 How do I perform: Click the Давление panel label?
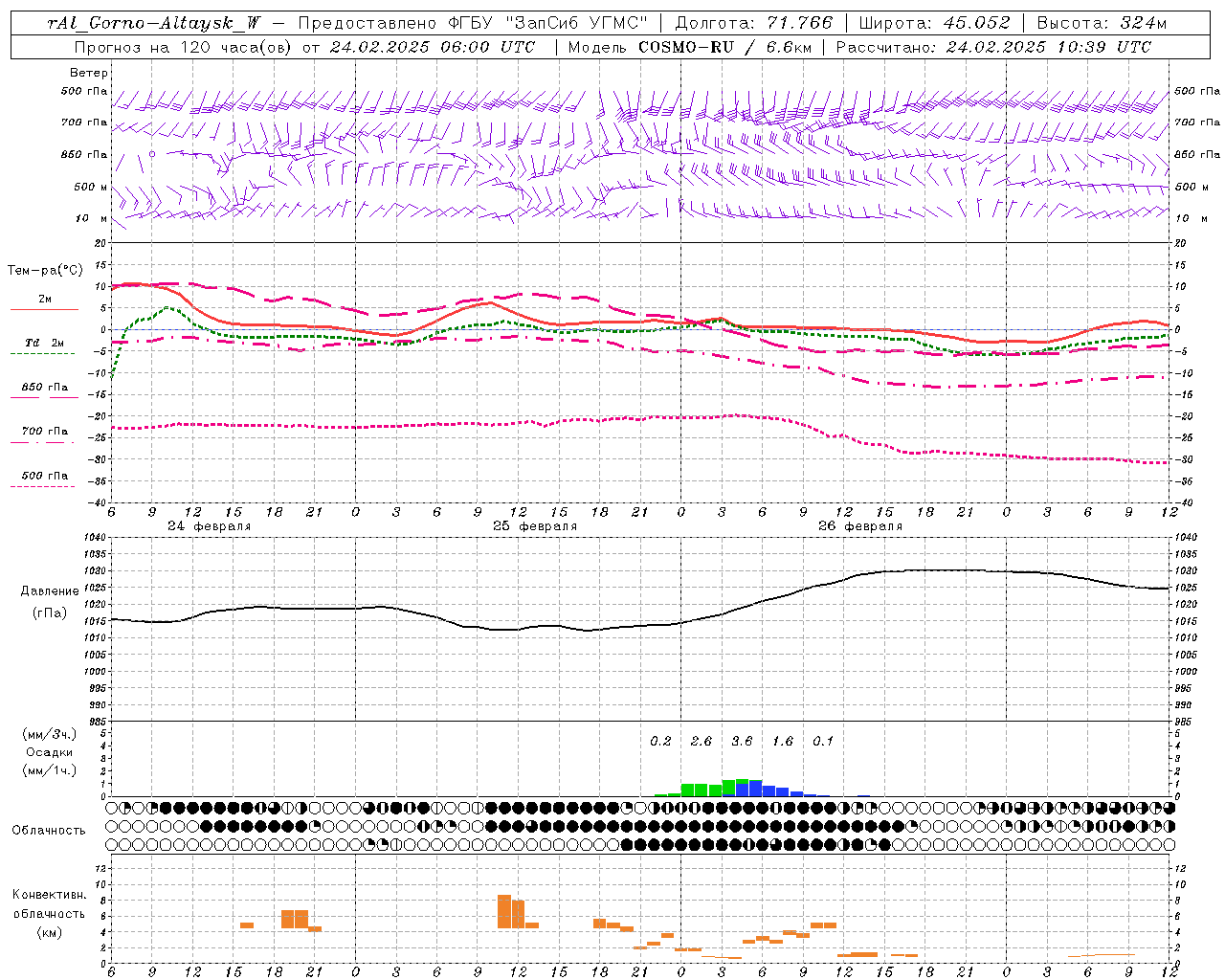(x=50, y=591)
